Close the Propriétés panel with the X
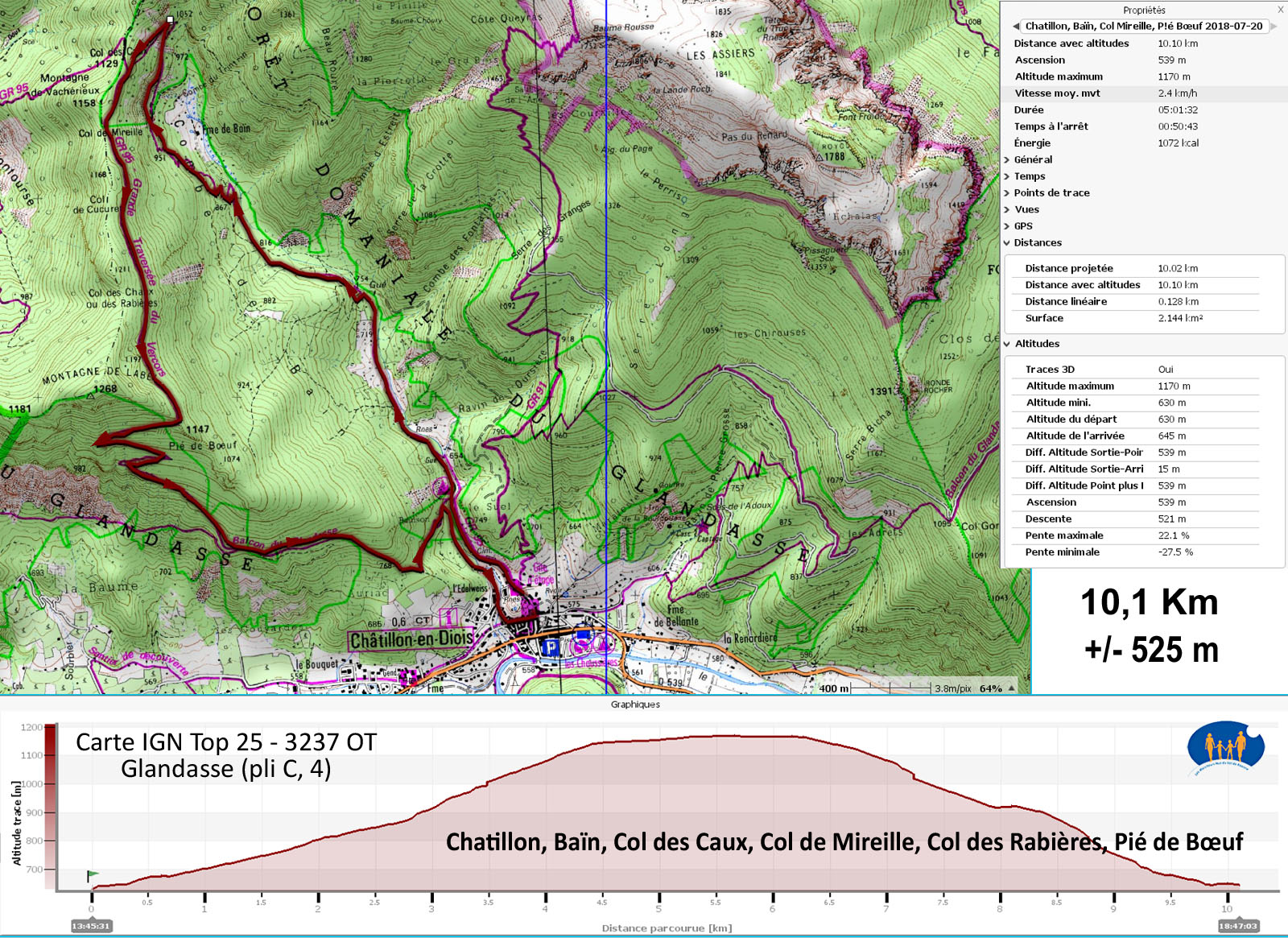Screen dimensions: 1288x938 (1280, 10)
